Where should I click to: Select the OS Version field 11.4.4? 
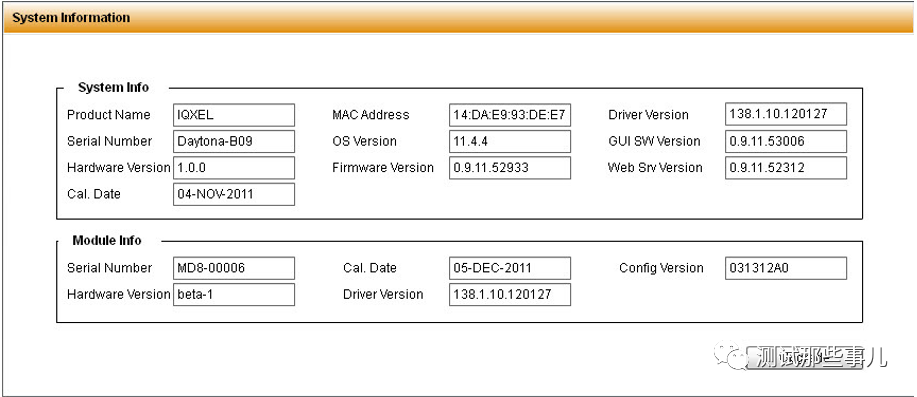click(510, 141)
